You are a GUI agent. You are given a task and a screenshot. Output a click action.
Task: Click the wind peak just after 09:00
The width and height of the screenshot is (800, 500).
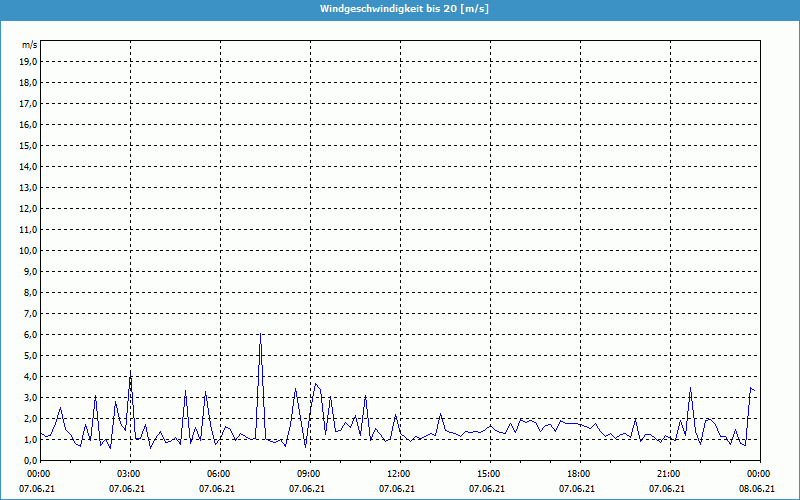coord(315,383)
